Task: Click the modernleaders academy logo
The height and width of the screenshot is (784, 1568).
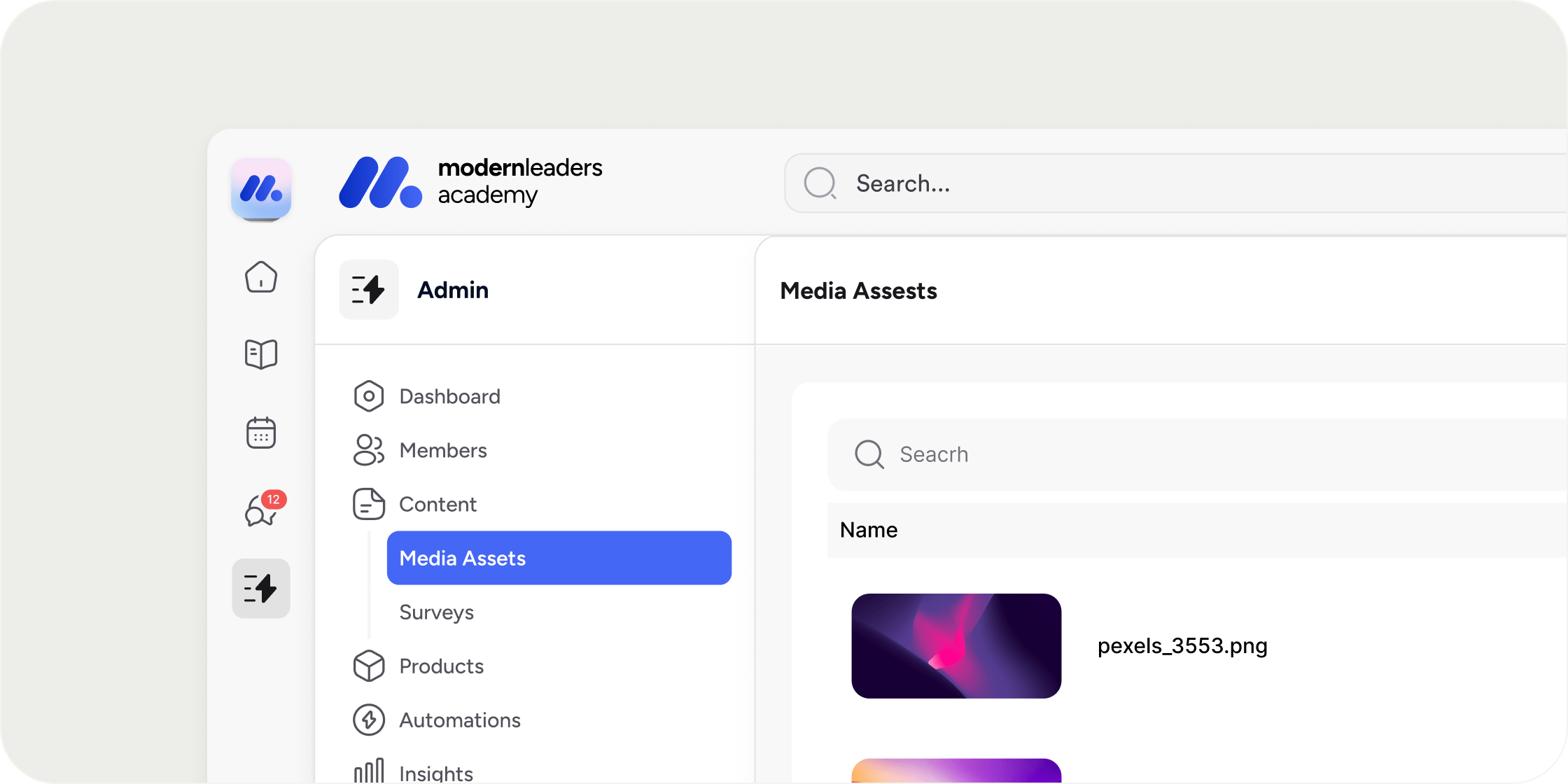Action: [470, 182]
